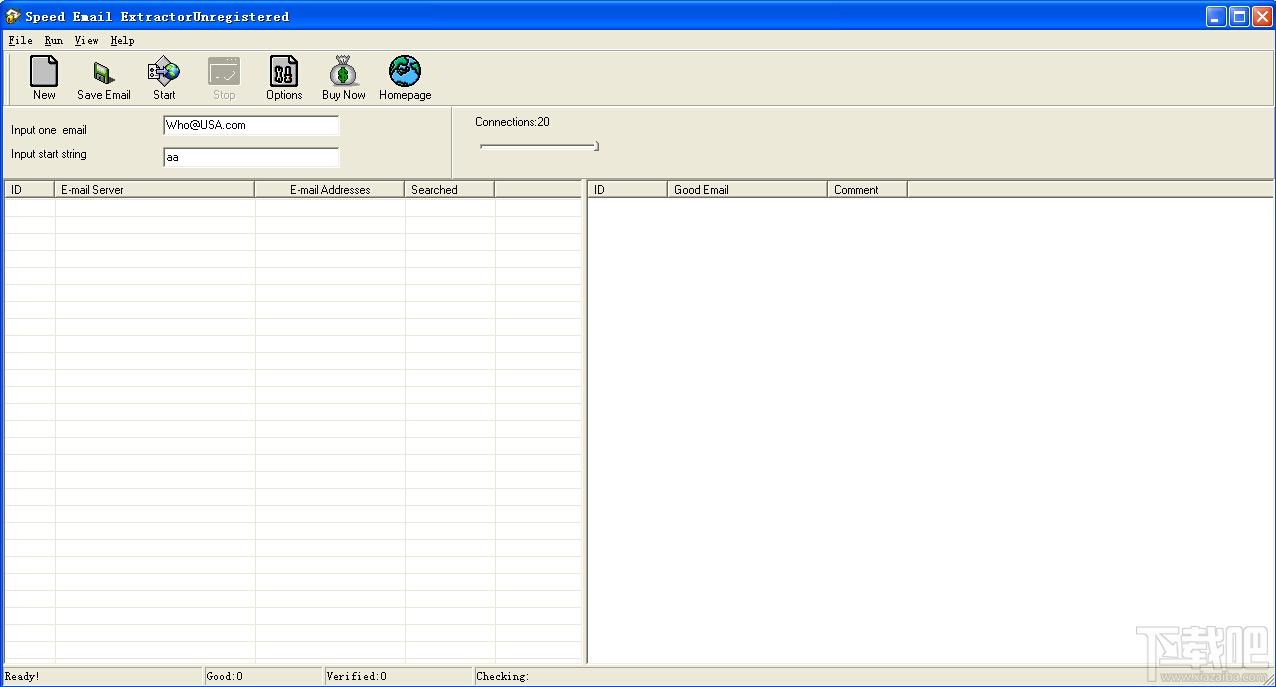Screen dimensions: 1276x687
Task: Click the Input one email label
Action: (49, 130)
